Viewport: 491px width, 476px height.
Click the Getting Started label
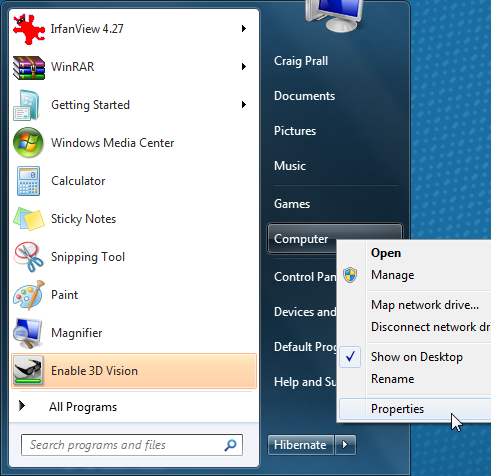[90, 105]
